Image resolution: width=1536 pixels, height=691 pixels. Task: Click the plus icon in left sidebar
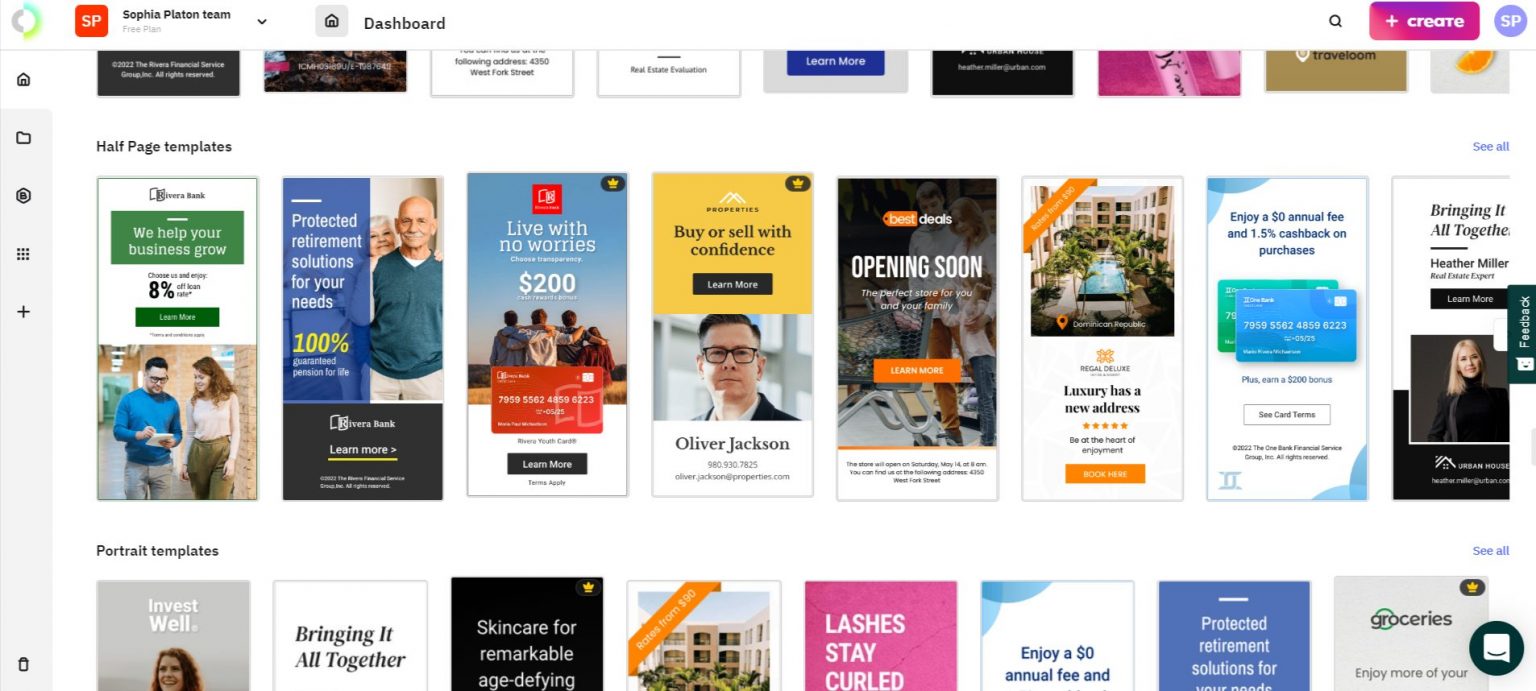24,312
